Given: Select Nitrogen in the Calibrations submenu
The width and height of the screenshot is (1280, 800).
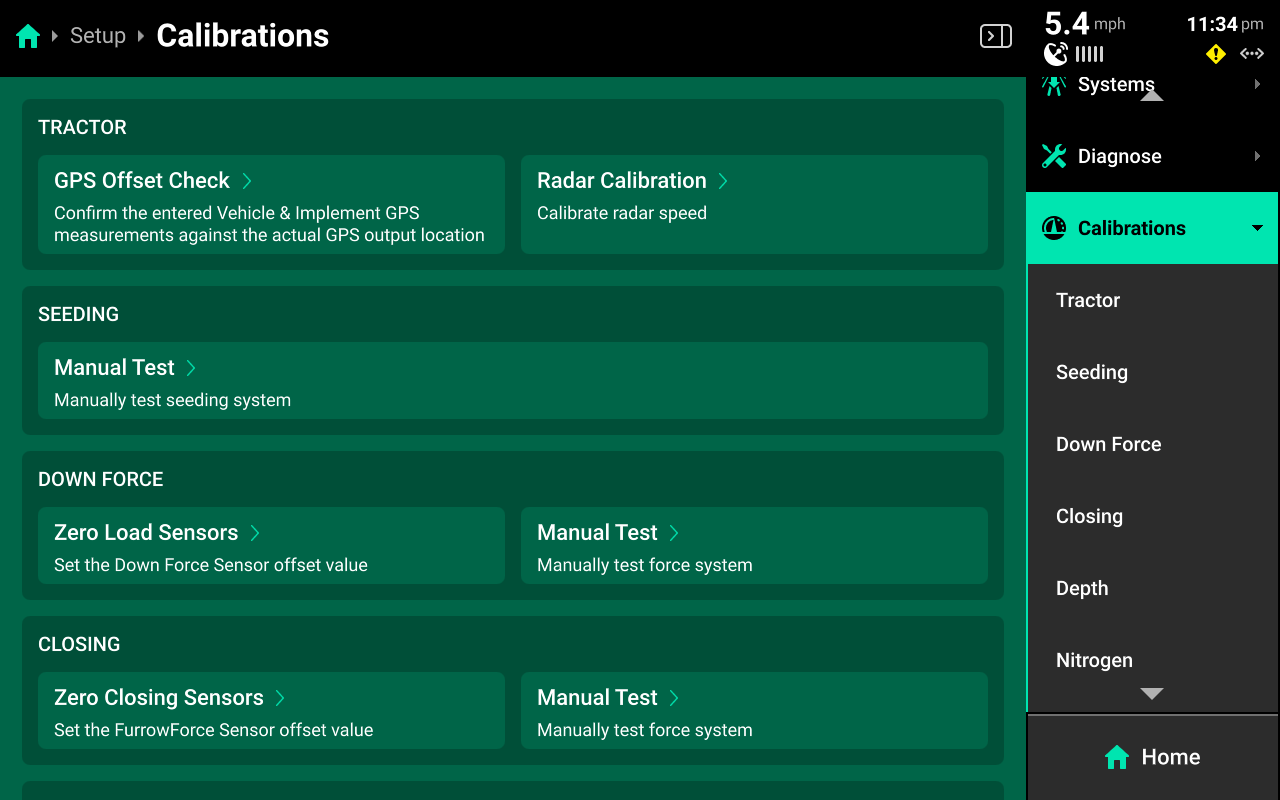Looking at the screenshot, I should click(x=1153, y=660).
